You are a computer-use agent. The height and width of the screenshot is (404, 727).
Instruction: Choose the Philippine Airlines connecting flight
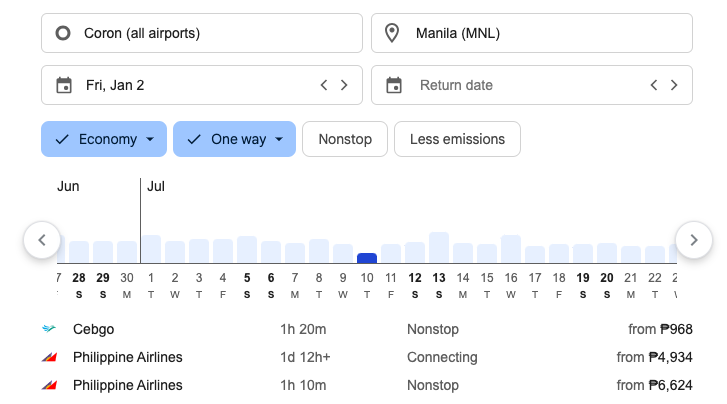[368, 357]
